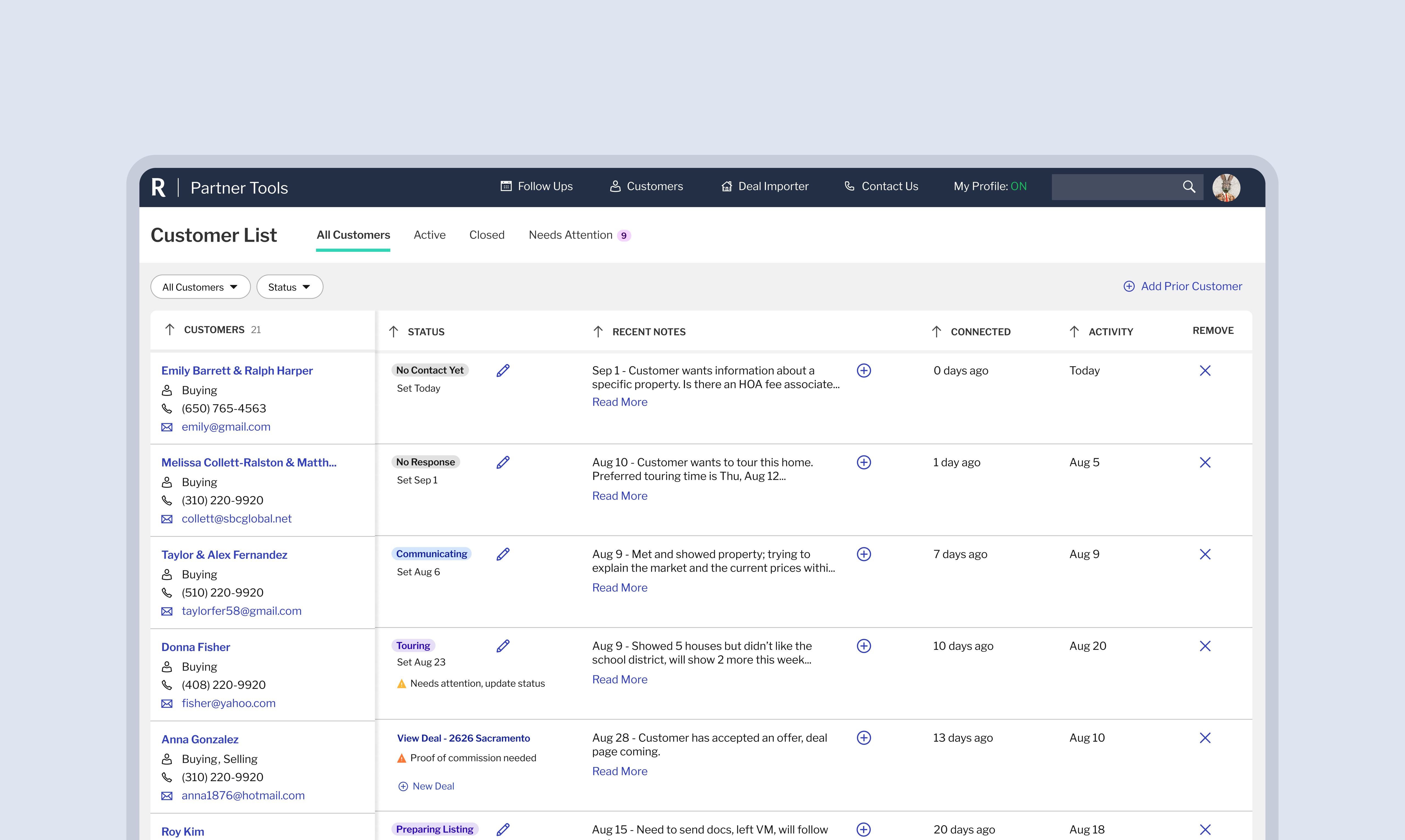Open Anna Gonzalez customer profile
The width and height of the screenshot is (1405, 840).
pyautogui.click(x=200, y=739)
